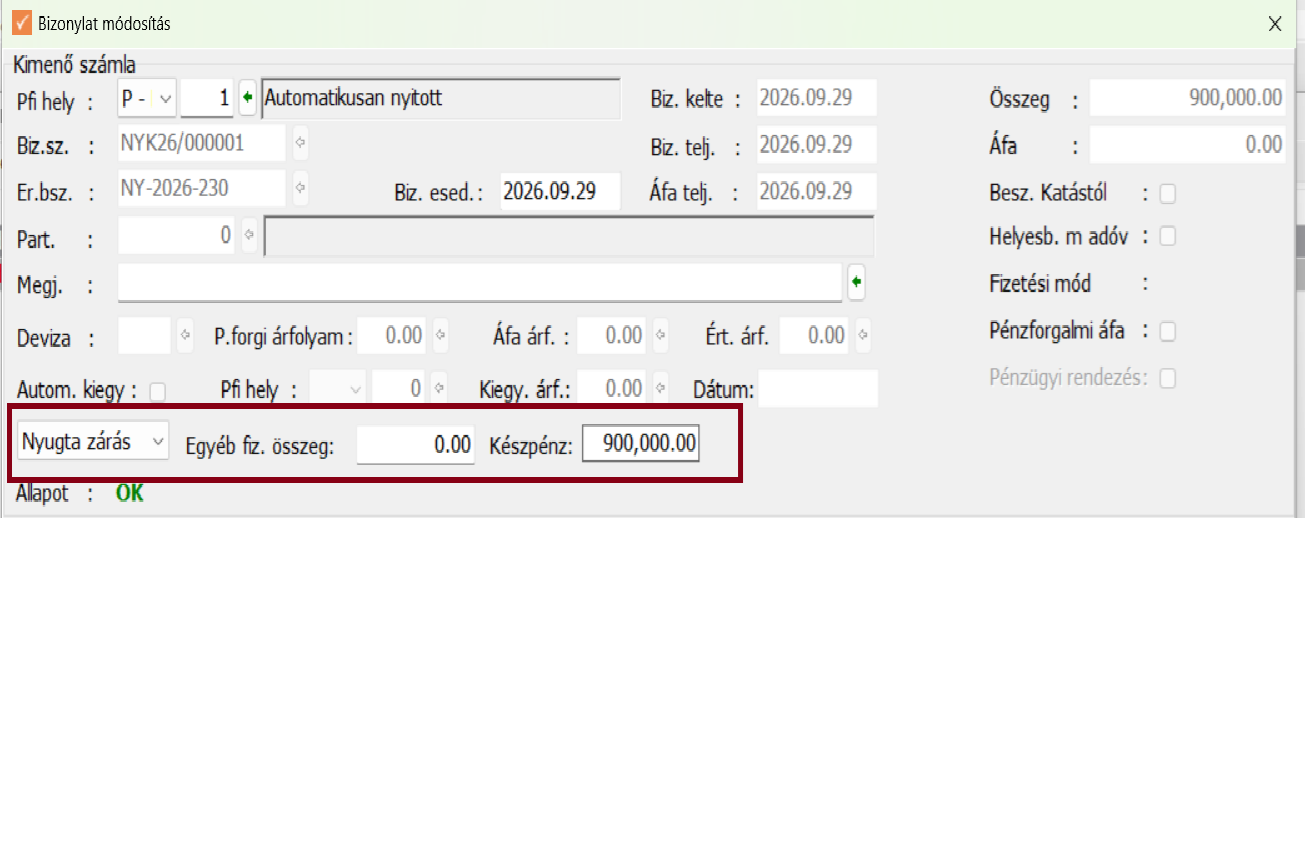Image resolution: width=1305 pixels, height=851 pixels.
Task: Select the Áfa amount field showing 0.00
Action: click(x=1188, y=145)
